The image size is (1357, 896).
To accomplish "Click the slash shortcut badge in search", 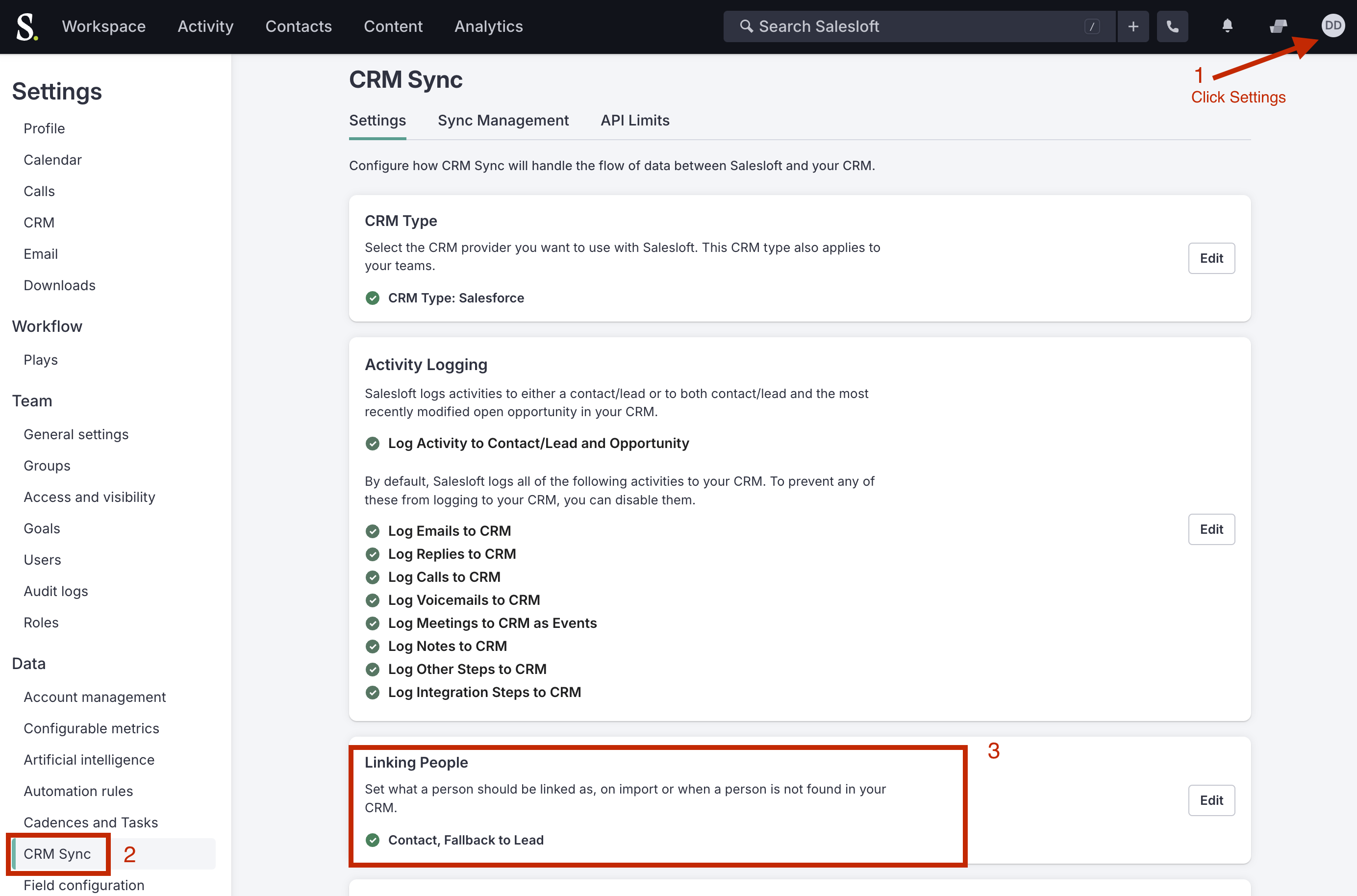I will [1092, 26].
